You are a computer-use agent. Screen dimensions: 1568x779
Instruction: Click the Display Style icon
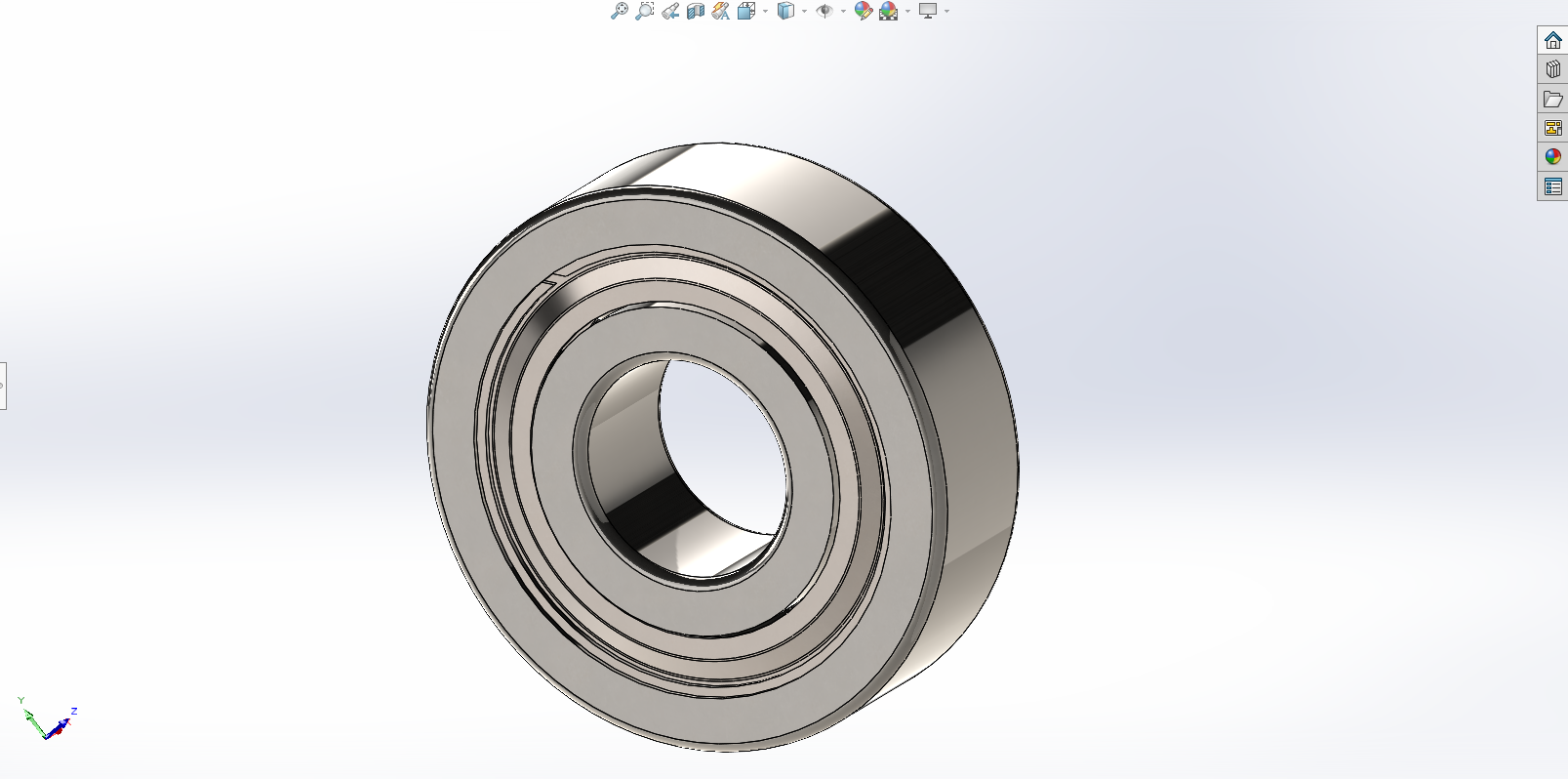point(785,11)
